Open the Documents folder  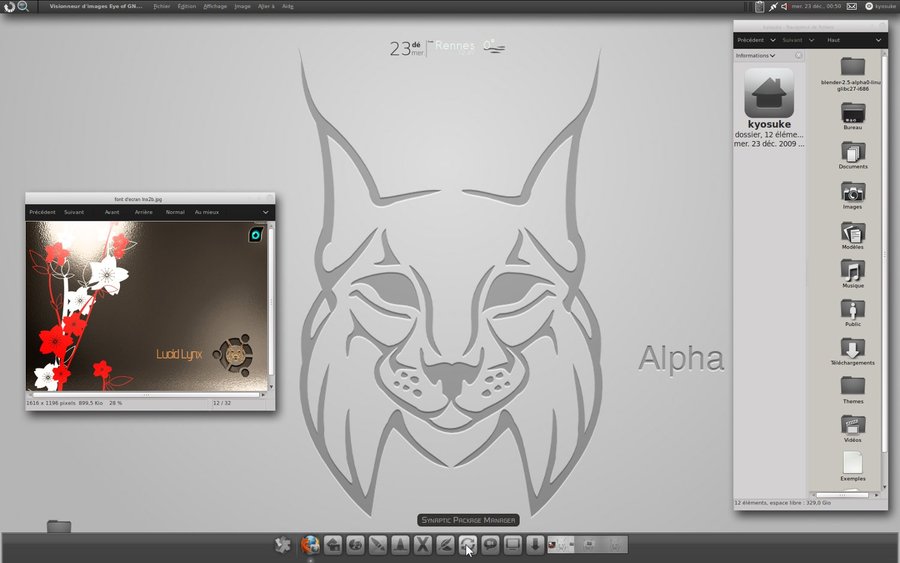(852, 155)
